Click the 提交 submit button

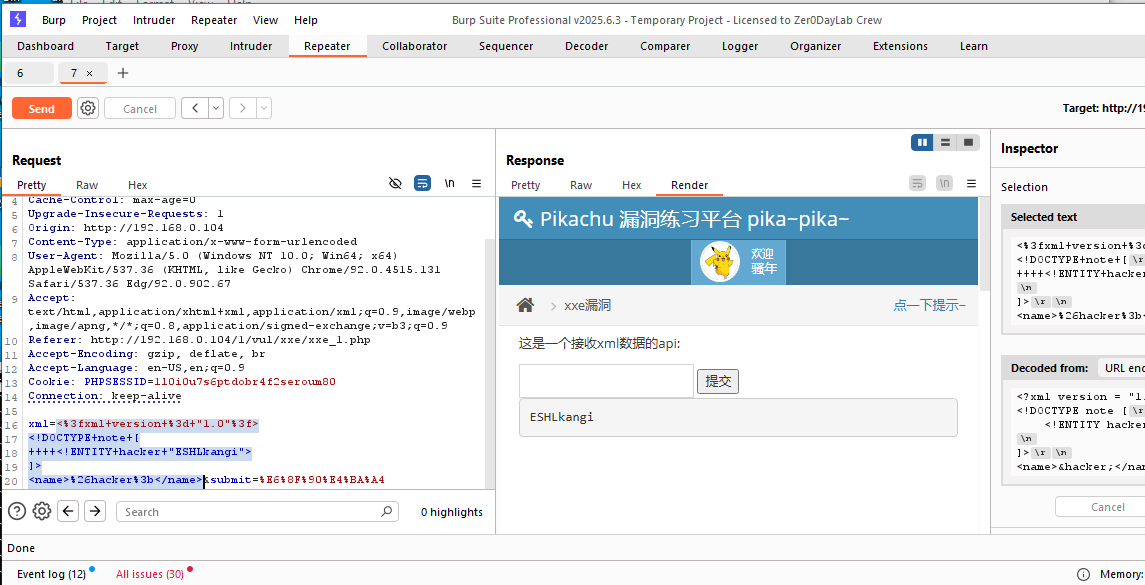pos(718,381)
